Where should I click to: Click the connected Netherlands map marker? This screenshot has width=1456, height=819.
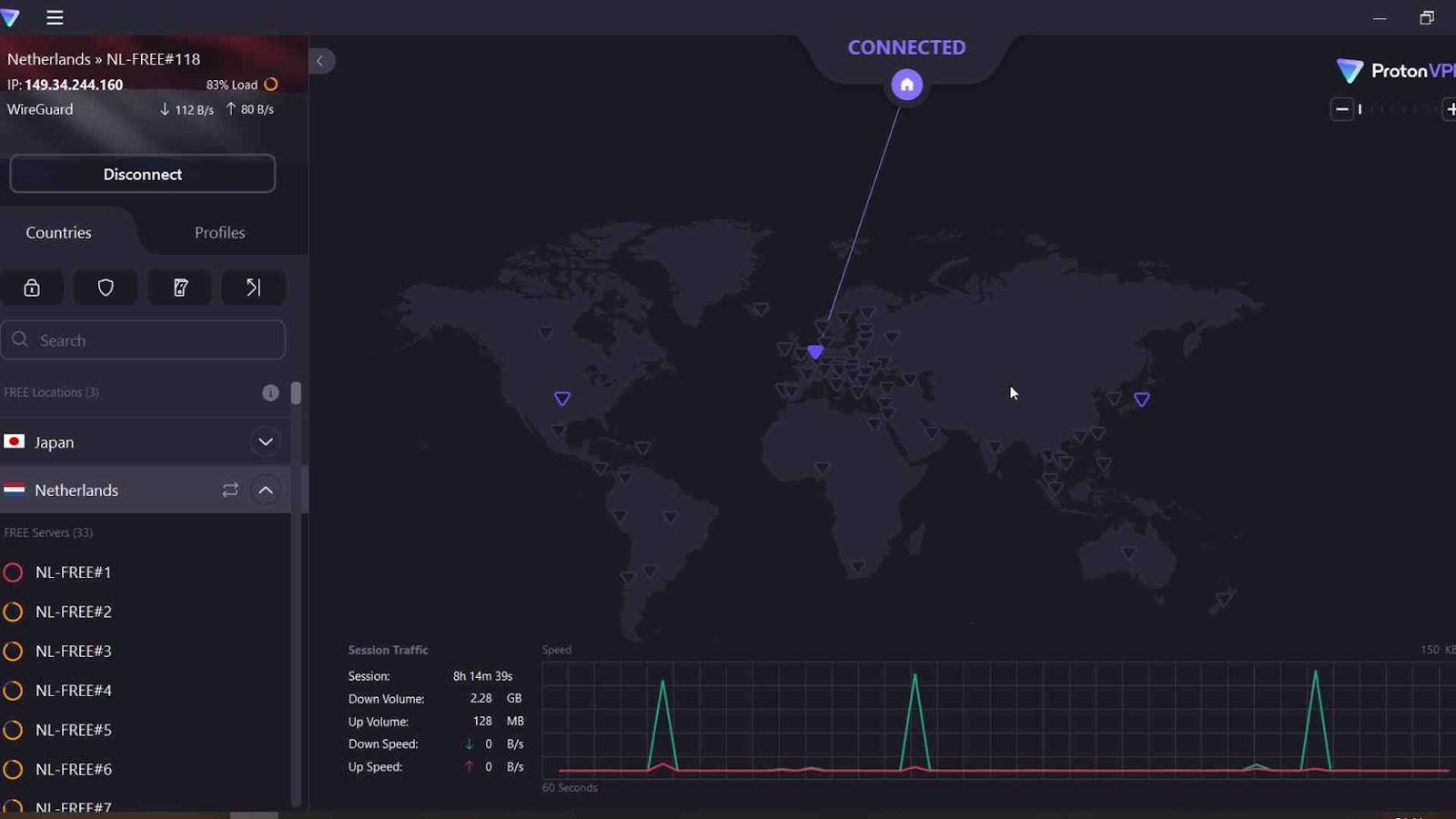[815, 351]
